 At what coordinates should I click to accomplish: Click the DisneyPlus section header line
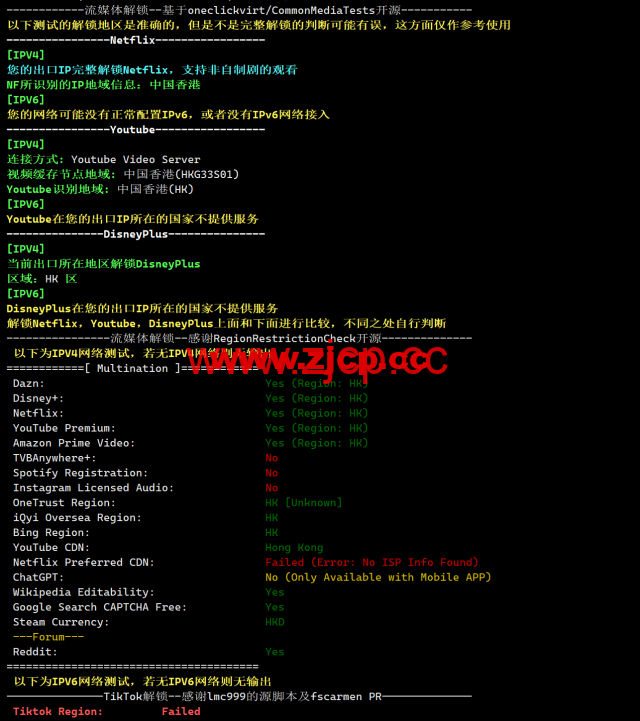pyautogui.click(x=136, y=235)
